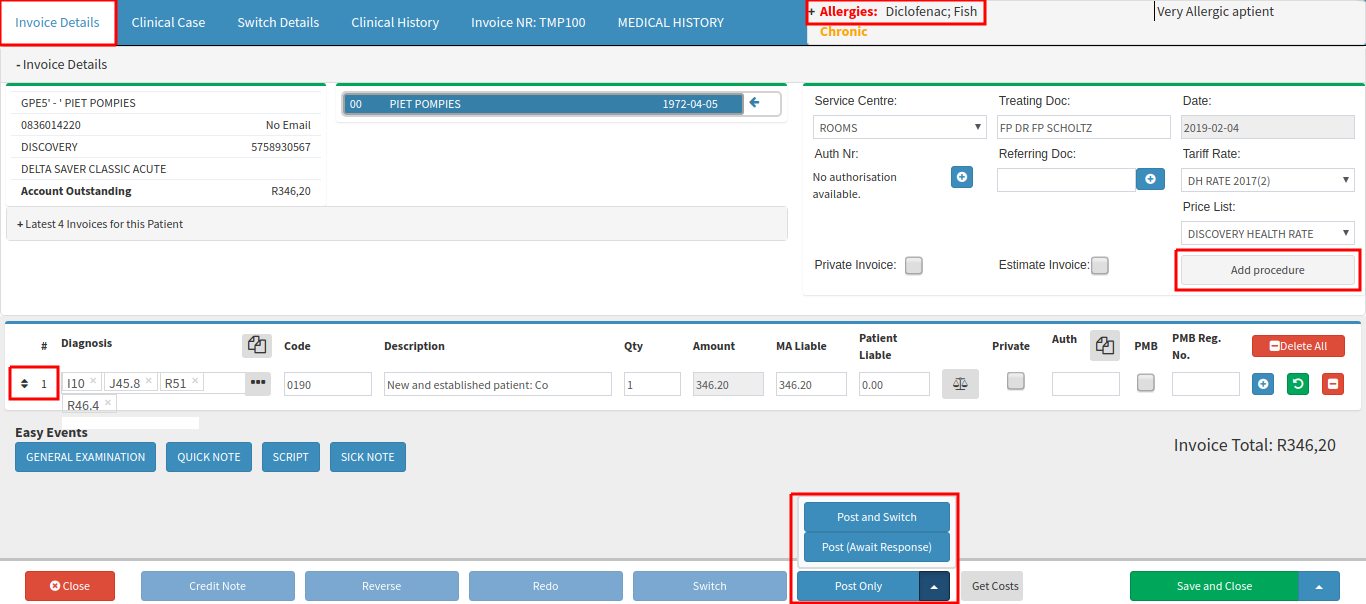1366x604 pixels.
Task: Click the PMB Reg. No. field
Action: (1206, 384)
